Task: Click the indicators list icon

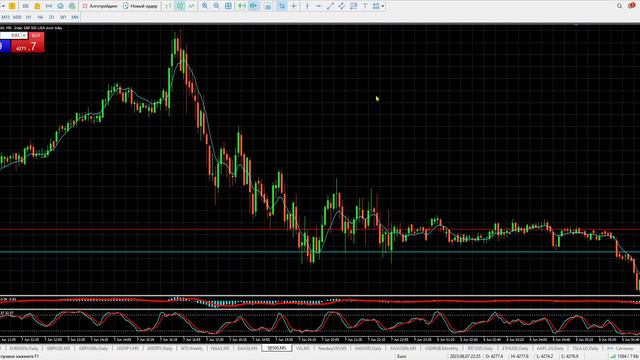Action: (267, 6)
